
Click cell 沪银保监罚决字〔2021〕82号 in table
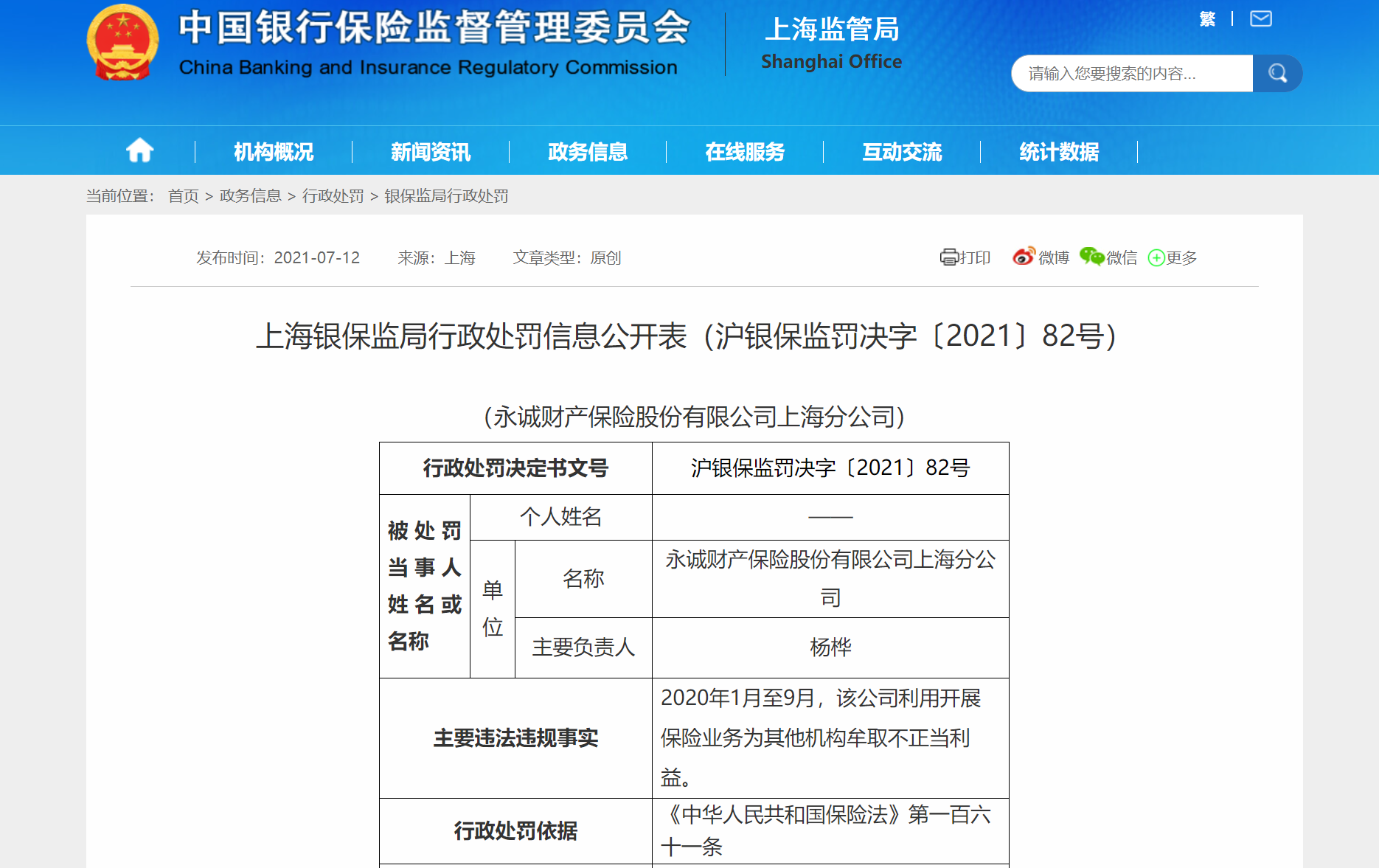(x=830, y=468)
